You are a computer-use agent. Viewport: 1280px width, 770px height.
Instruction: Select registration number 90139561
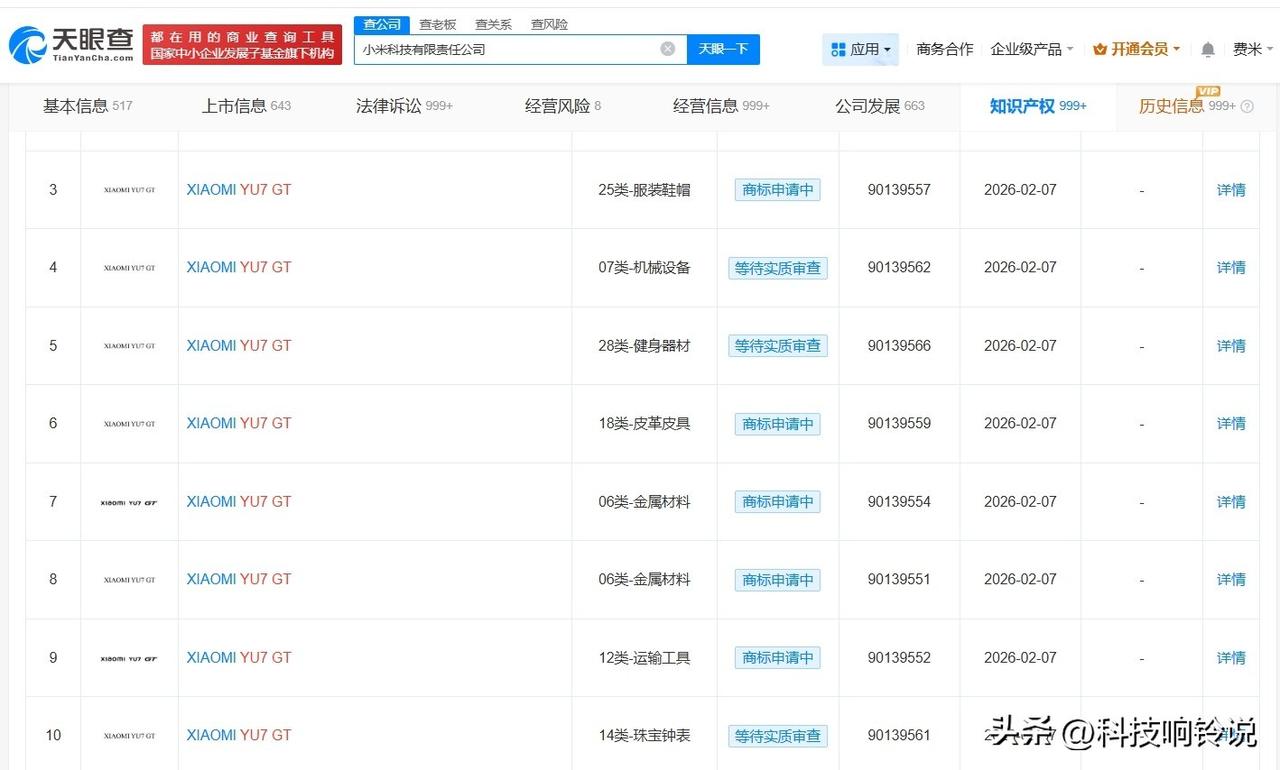[x=899, y=736]
